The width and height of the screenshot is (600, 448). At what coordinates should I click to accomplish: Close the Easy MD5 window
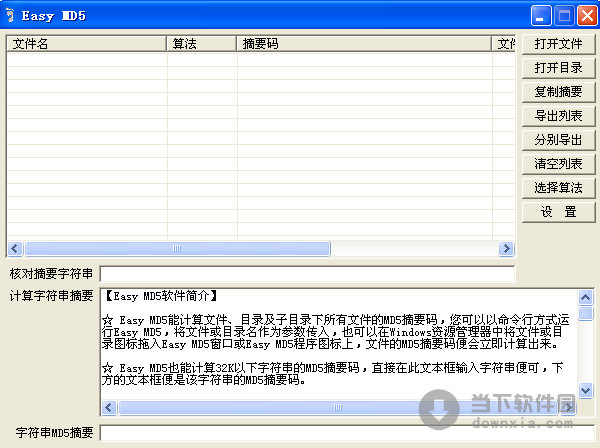[587, 16]
